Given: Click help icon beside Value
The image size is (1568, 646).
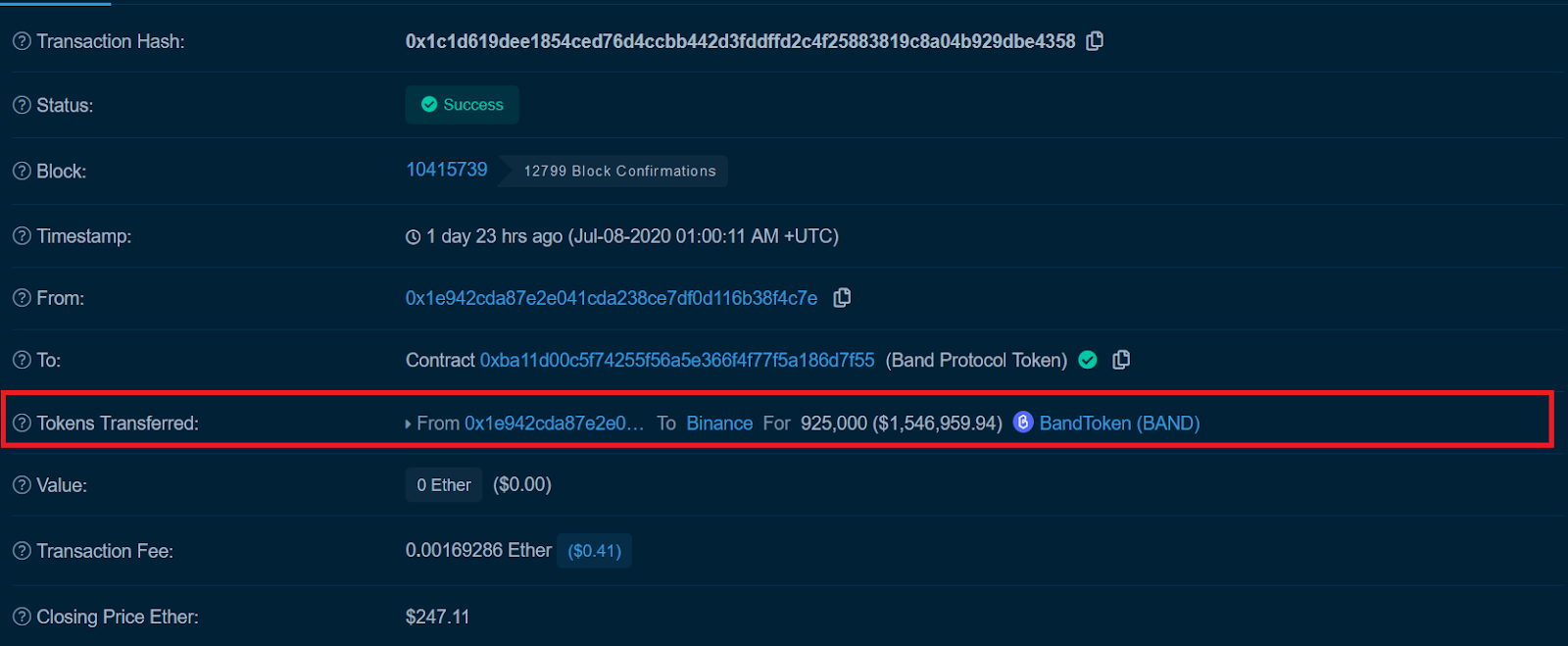Looking at the screenshot, I should (x=22, y=485).
